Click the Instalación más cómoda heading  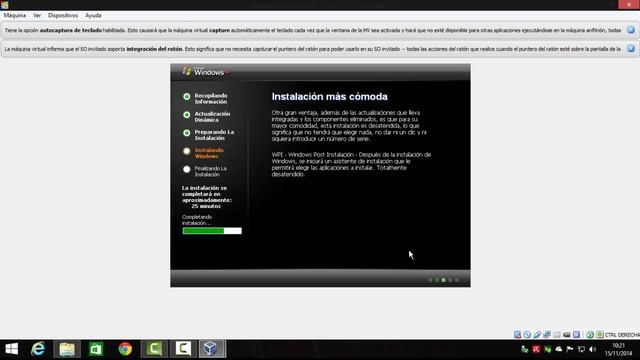point(329,97)
